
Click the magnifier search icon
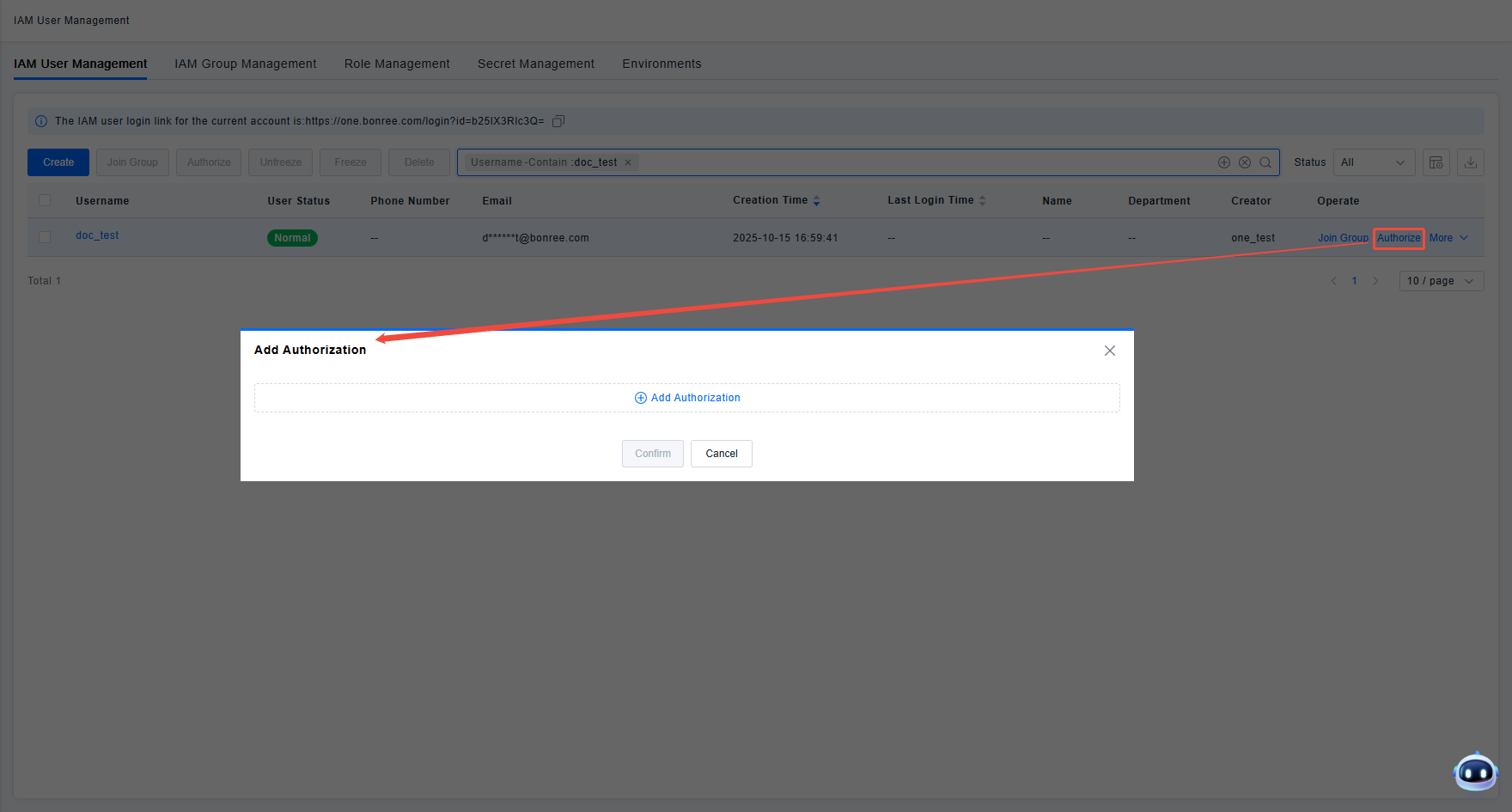1265,162
